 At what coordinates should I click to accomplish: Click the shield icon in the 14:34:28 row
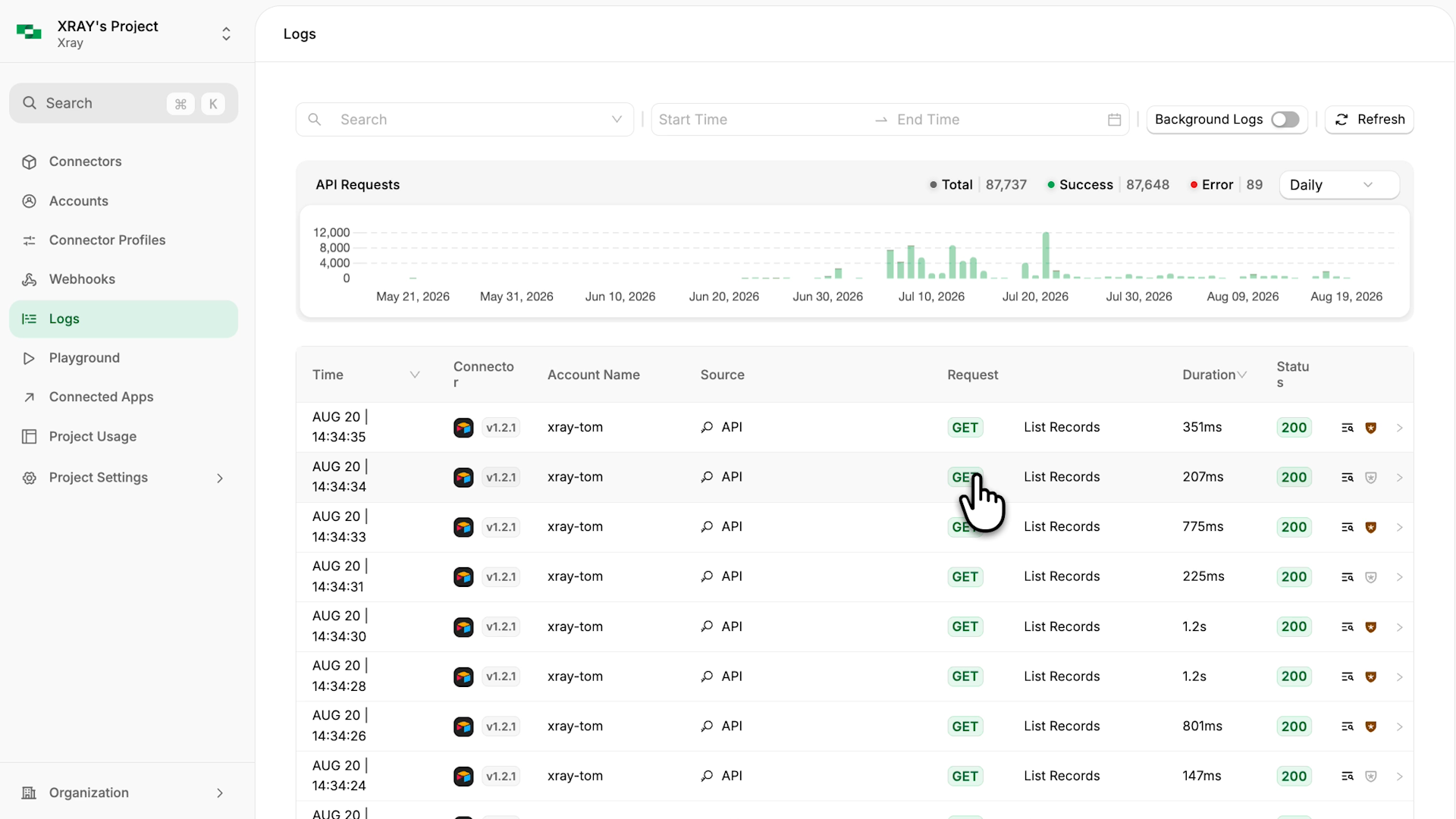click(x=1371, y=676)
